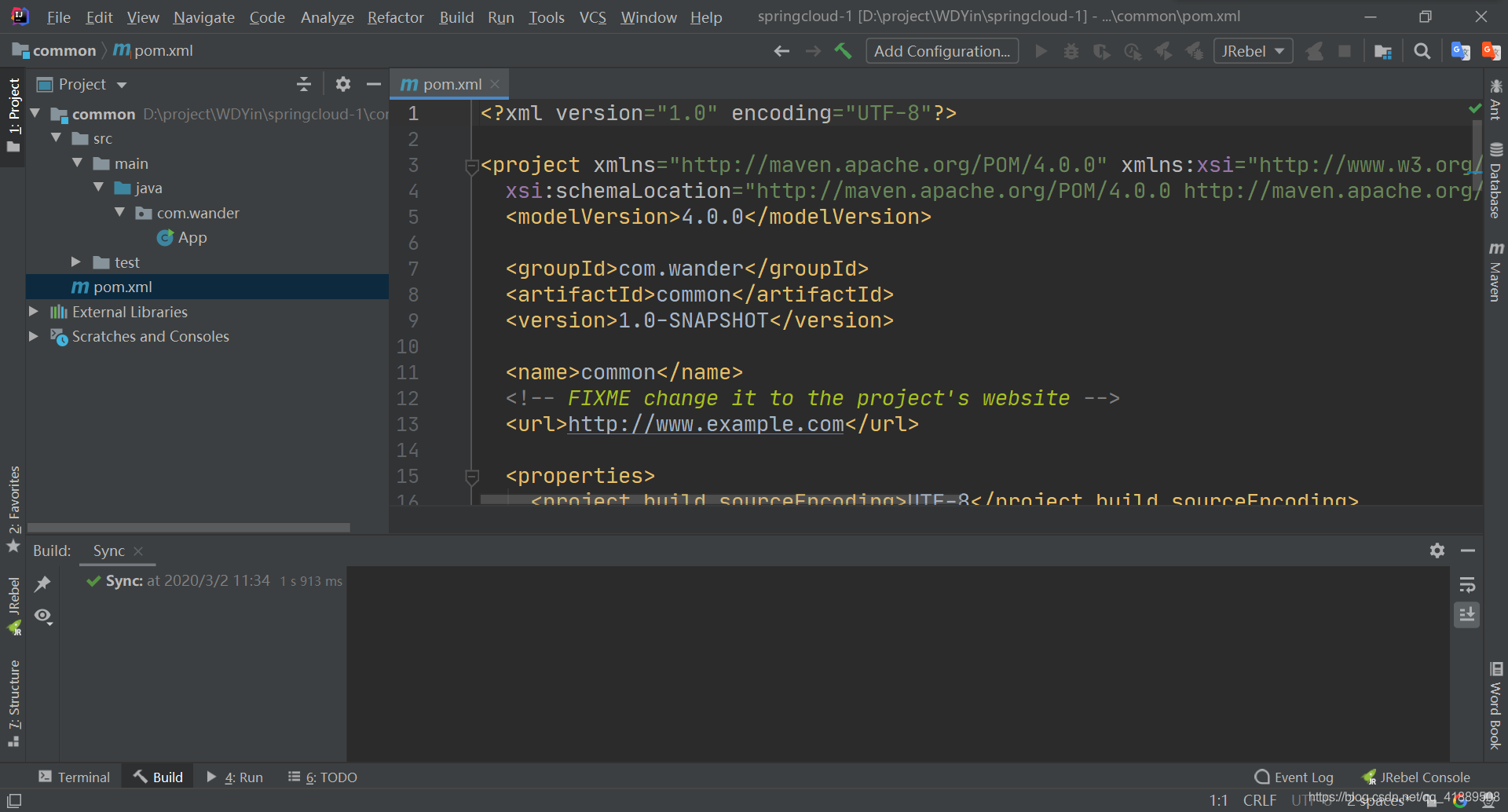Screen dimensions: 1508x812
Task: Click Add Configuration button
Action: pyautogui.click(x=942, y=51)
